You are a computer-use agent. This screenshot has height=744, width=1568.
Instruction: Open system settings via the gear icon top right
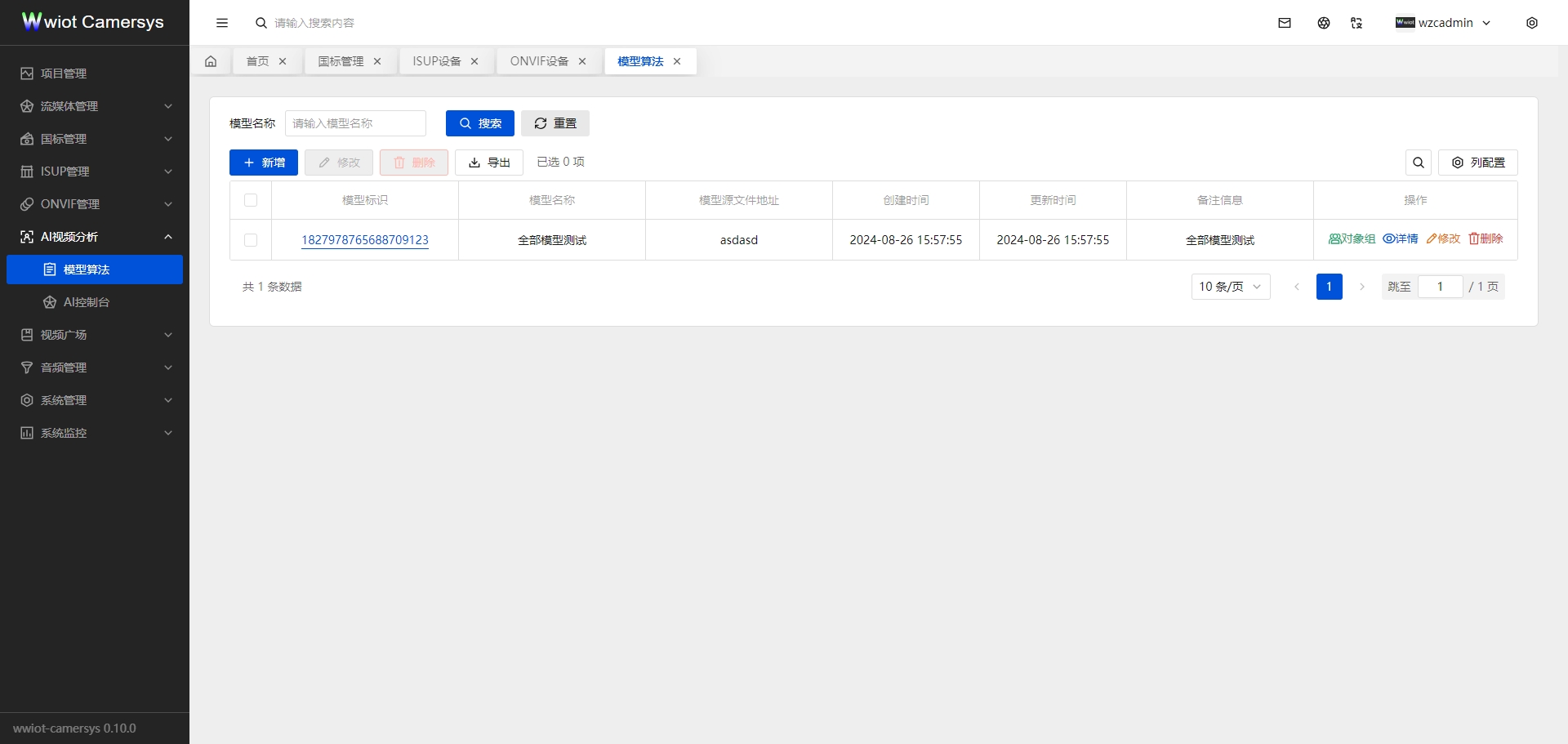[x=1532, y=22]
